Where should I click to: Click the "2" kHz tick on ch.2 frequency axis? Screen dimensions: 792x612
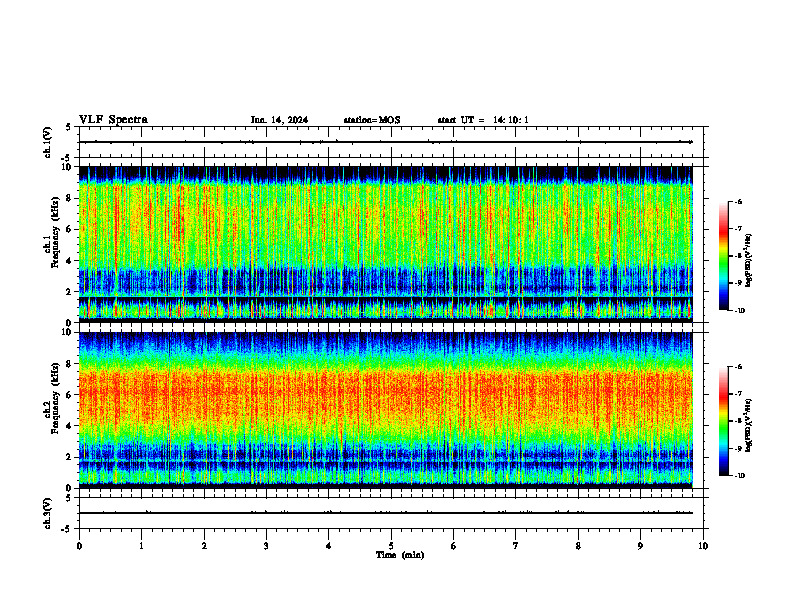click(69, 457)
